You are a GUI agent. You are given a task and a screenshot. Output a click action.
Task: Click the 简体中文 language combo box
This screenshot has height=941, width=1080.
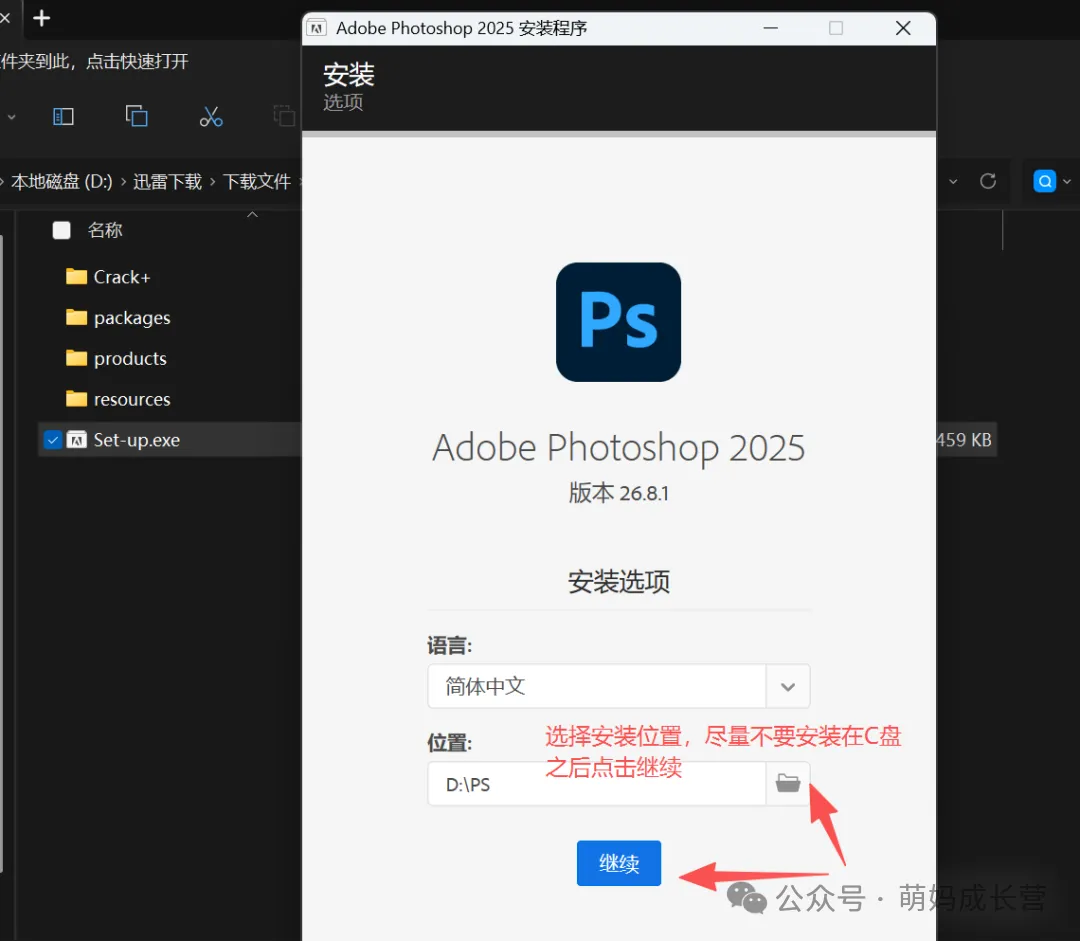[x=619, y=686]
